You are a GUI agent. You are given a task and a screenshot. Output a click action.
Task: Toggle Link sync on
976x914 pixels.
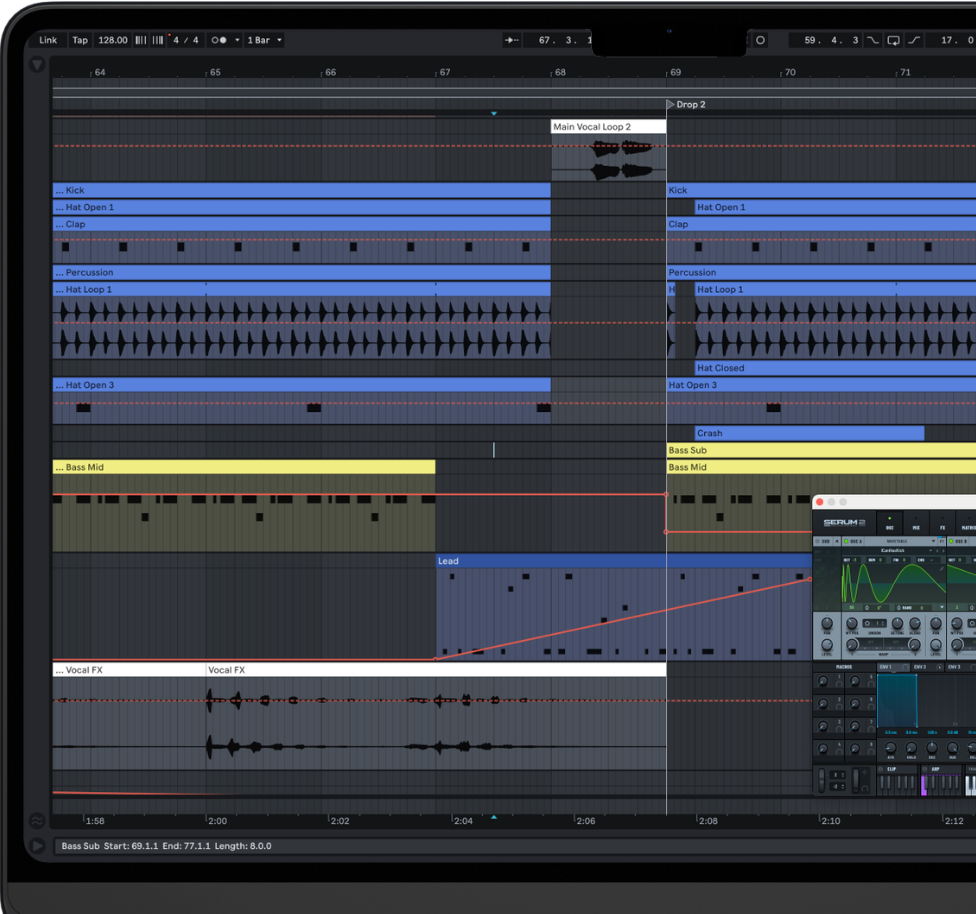(x=48, y=40)
